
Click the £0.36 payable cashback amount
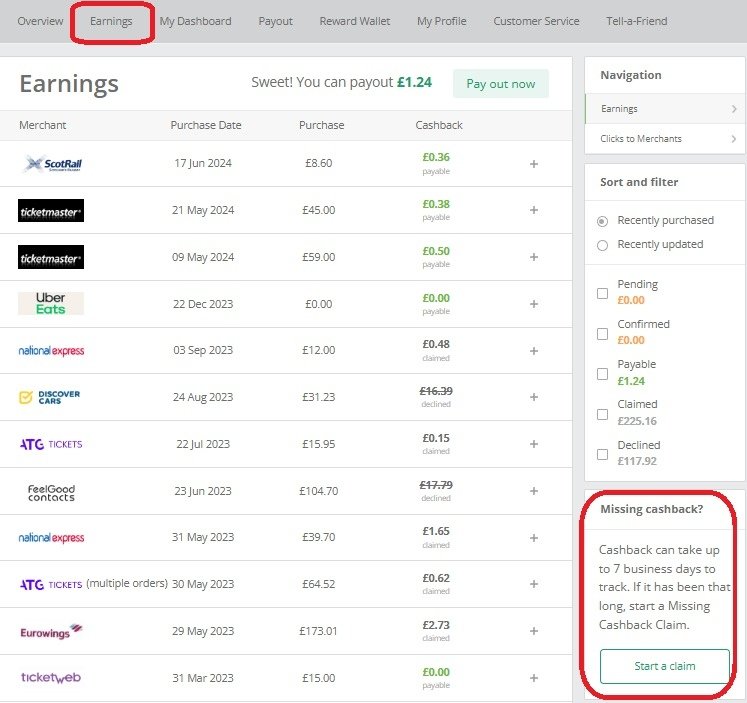[x=436, y=157]
